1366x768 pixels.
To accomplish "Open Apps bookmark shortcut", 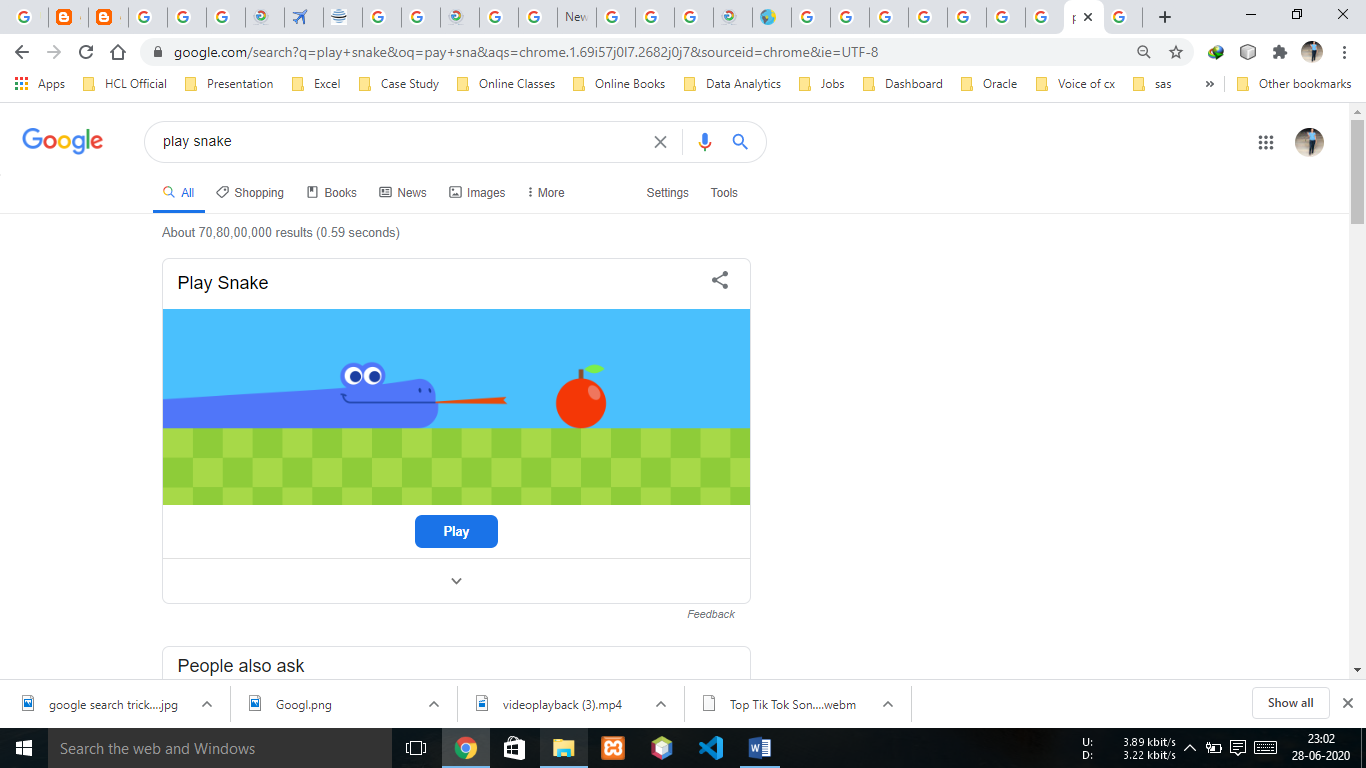I will (x=40, y=84).
